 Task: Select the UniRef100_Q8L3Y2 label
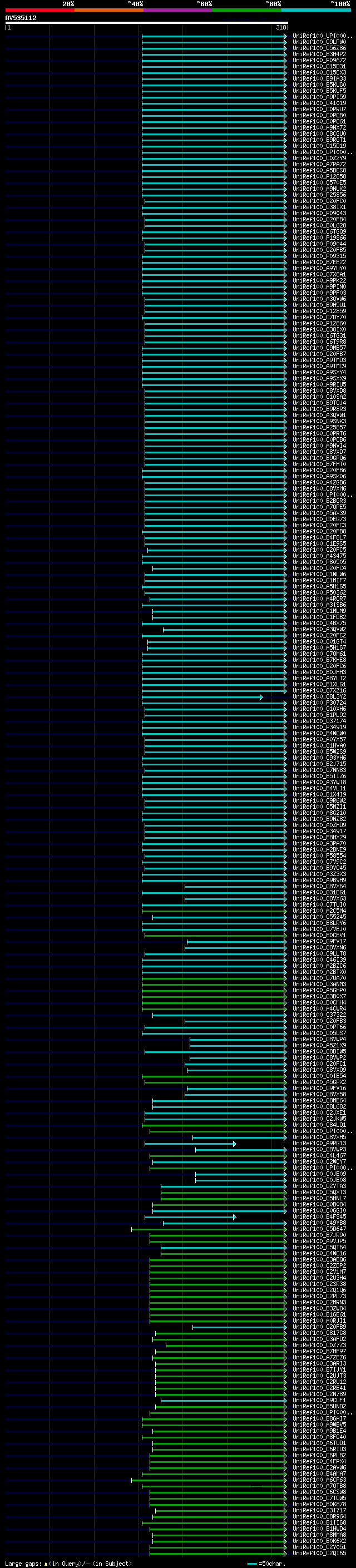click(x=319, y=696)
